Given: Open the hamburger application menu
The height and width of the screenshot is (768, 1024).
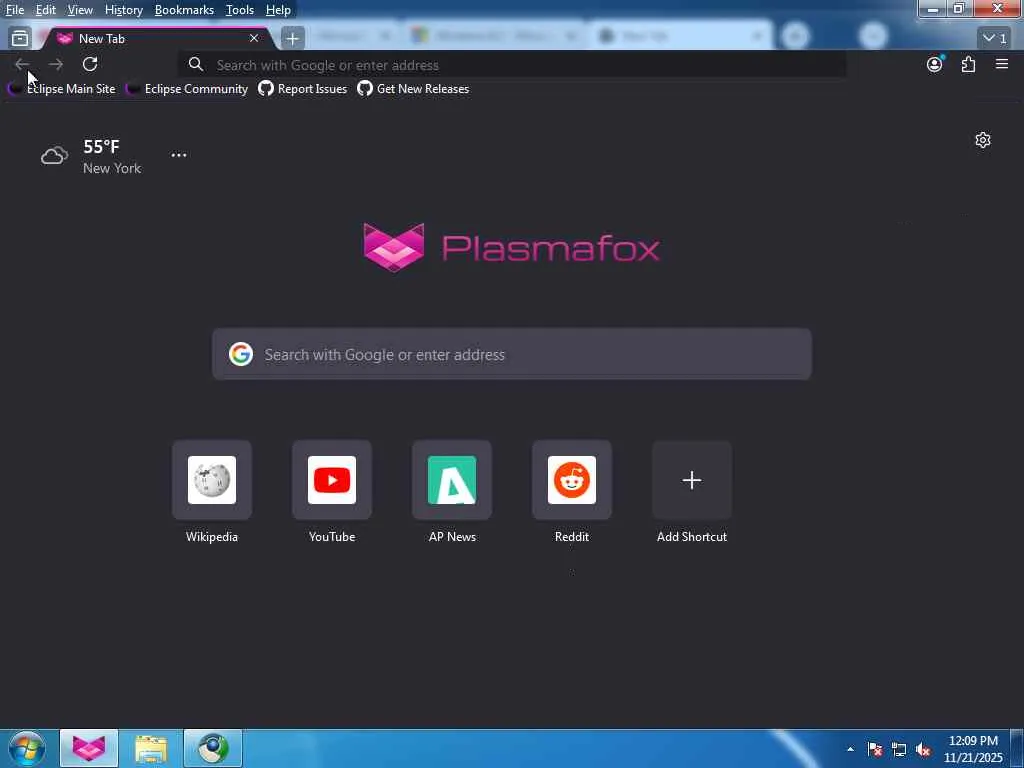Looking at the screenshot, I should click(x=1001, y=64).
